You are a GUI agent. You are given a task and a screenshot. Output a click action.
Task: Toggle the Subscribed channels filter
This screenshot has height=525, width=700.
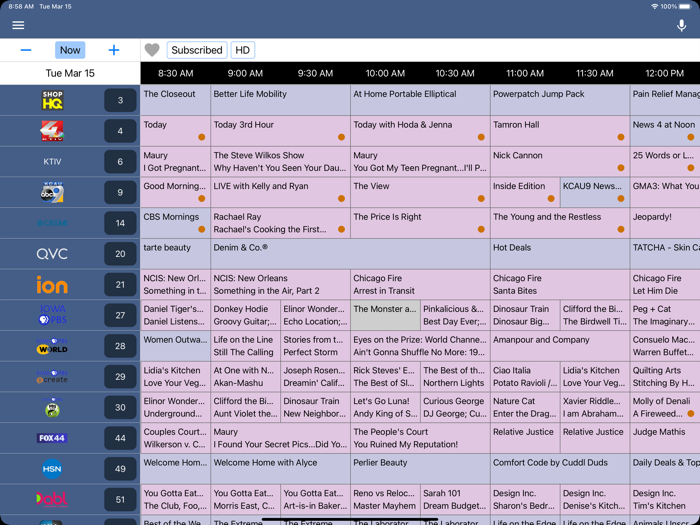click(x=197, y=50)
